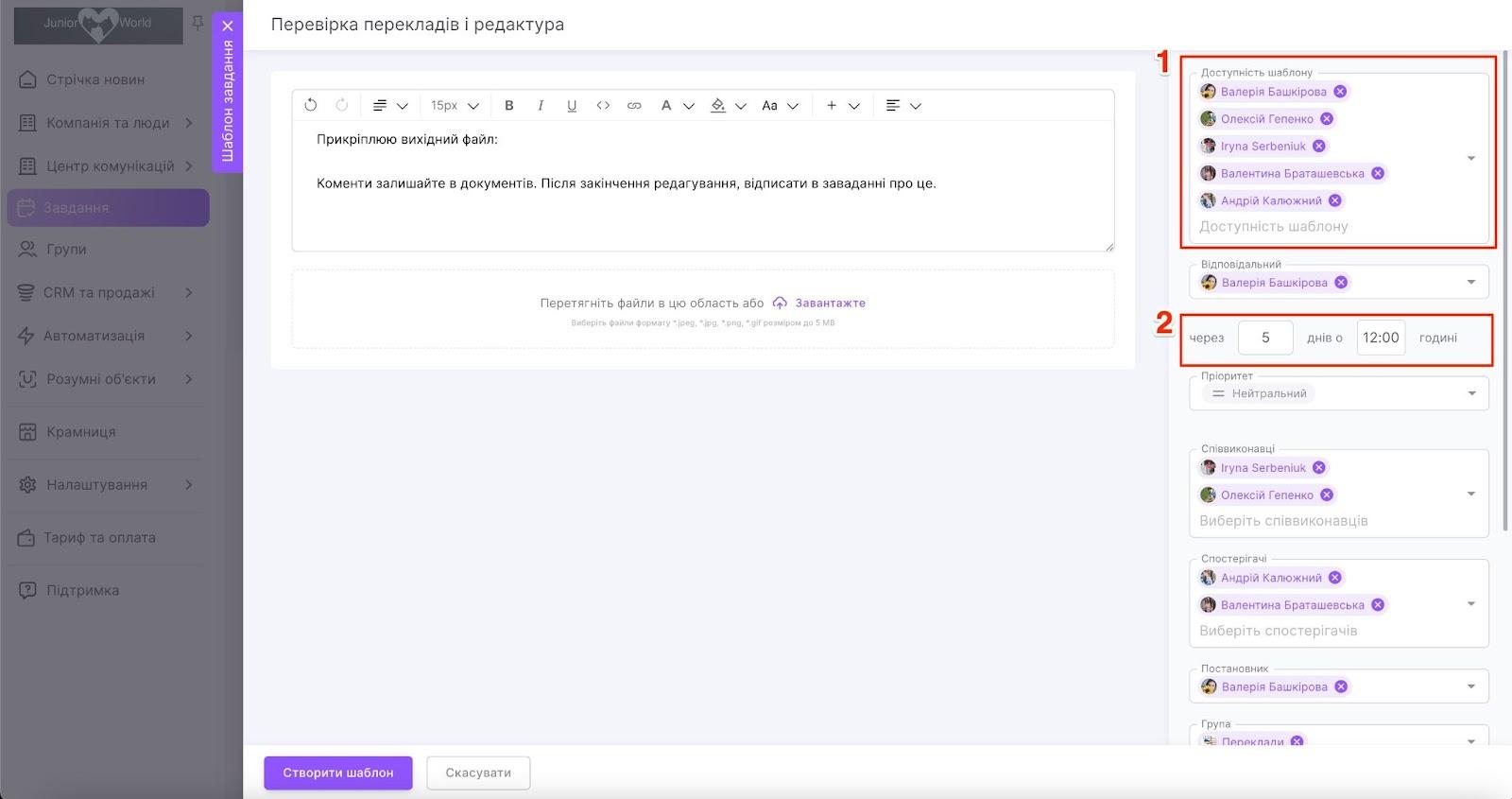Click the line starting "Коменти залишайте в документів"

click(627, 183)
